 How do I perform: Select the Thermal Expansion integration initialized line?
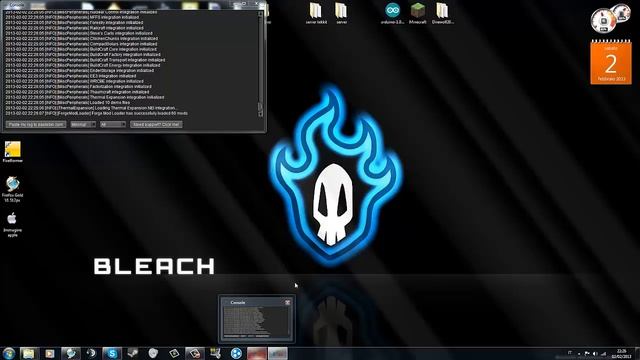84,97
